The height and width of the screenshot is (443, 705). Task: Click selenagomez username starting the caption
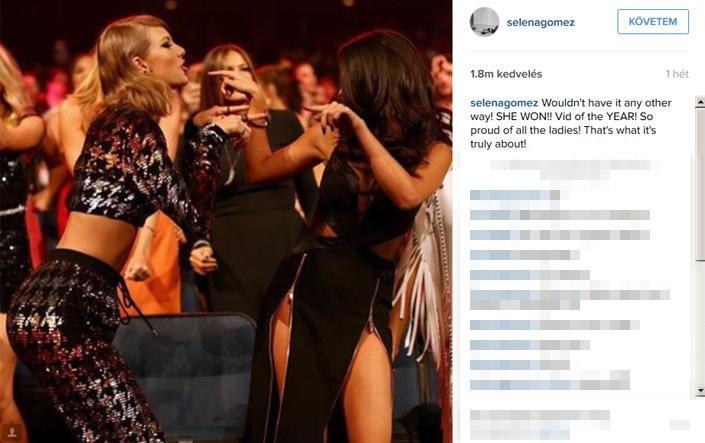tap(504, 103)
